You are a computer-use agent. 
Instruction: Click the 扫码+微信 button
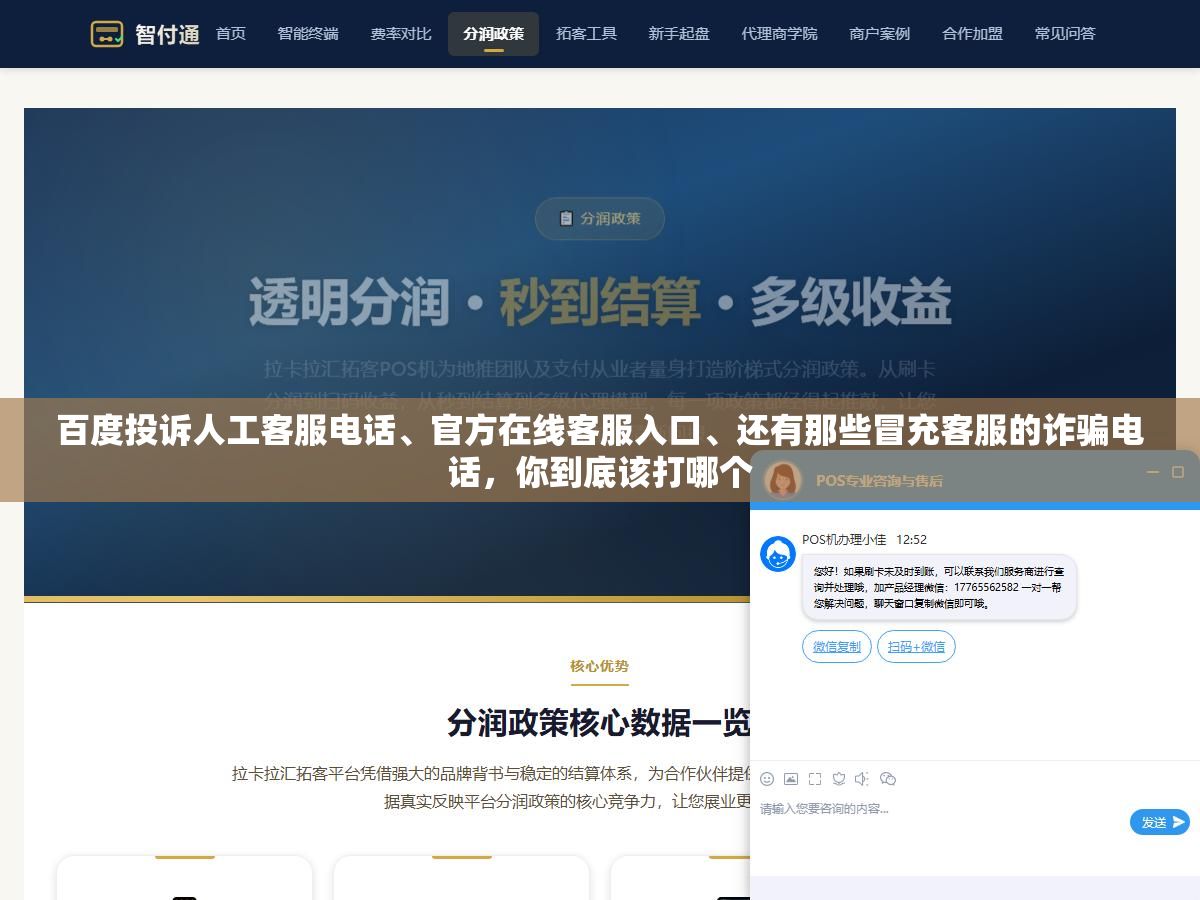tap(916, 647)
